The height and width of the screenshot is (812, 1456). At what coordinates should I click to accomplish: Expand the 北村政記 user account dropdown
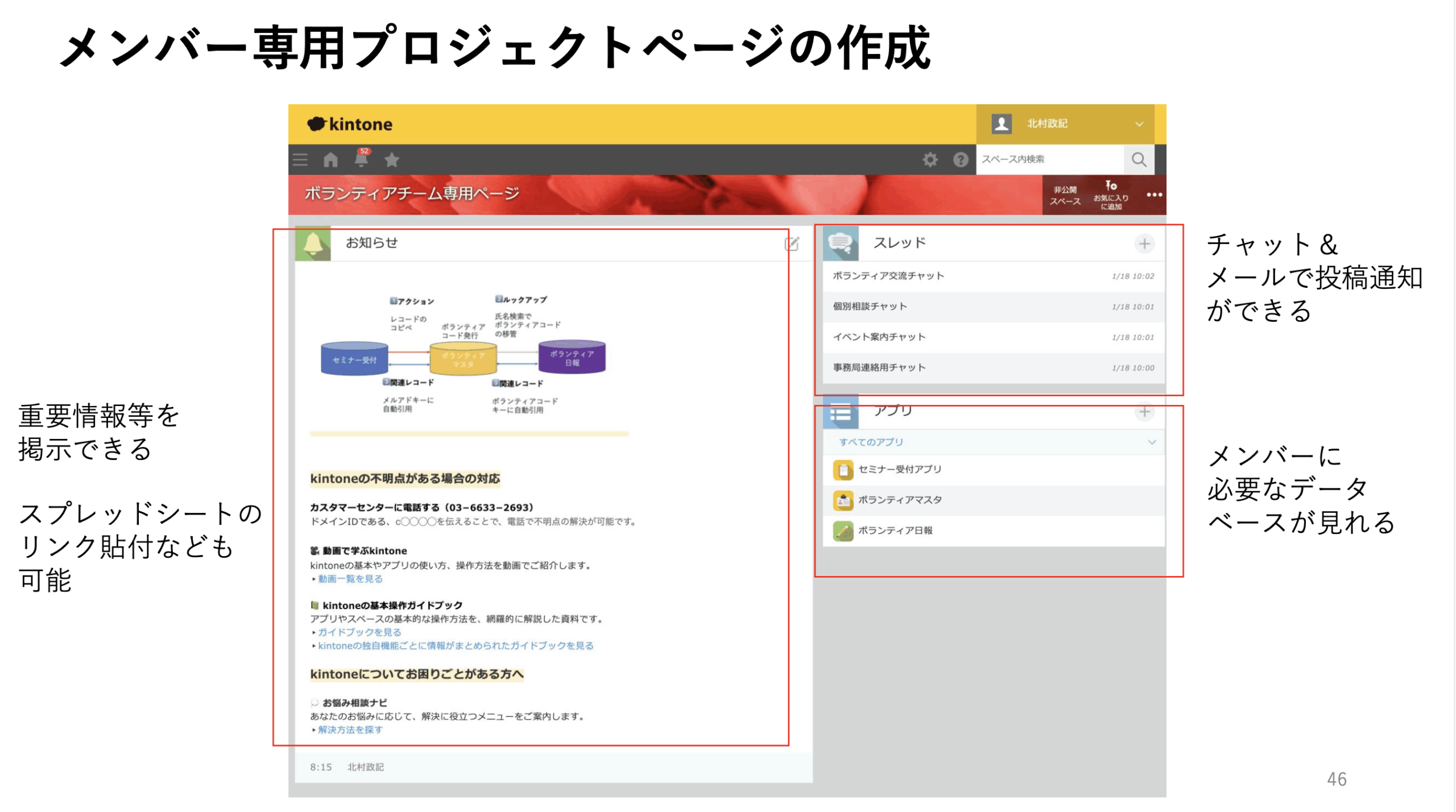[x=1139, y=124]
